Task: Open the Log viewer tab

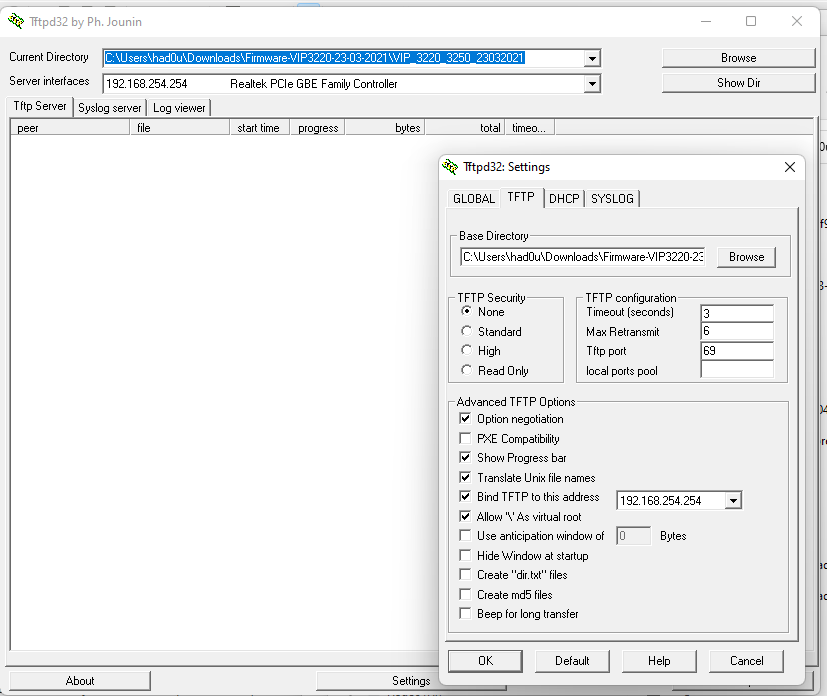Action: (x=179, y=108)
